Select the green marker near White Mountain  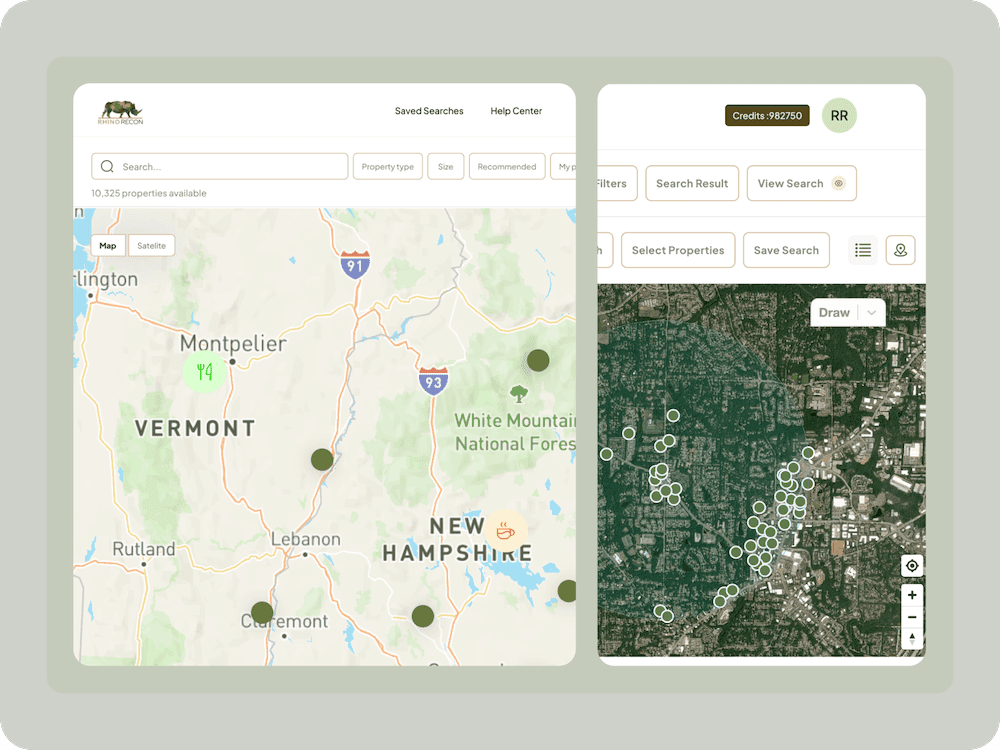coord(538,360)
